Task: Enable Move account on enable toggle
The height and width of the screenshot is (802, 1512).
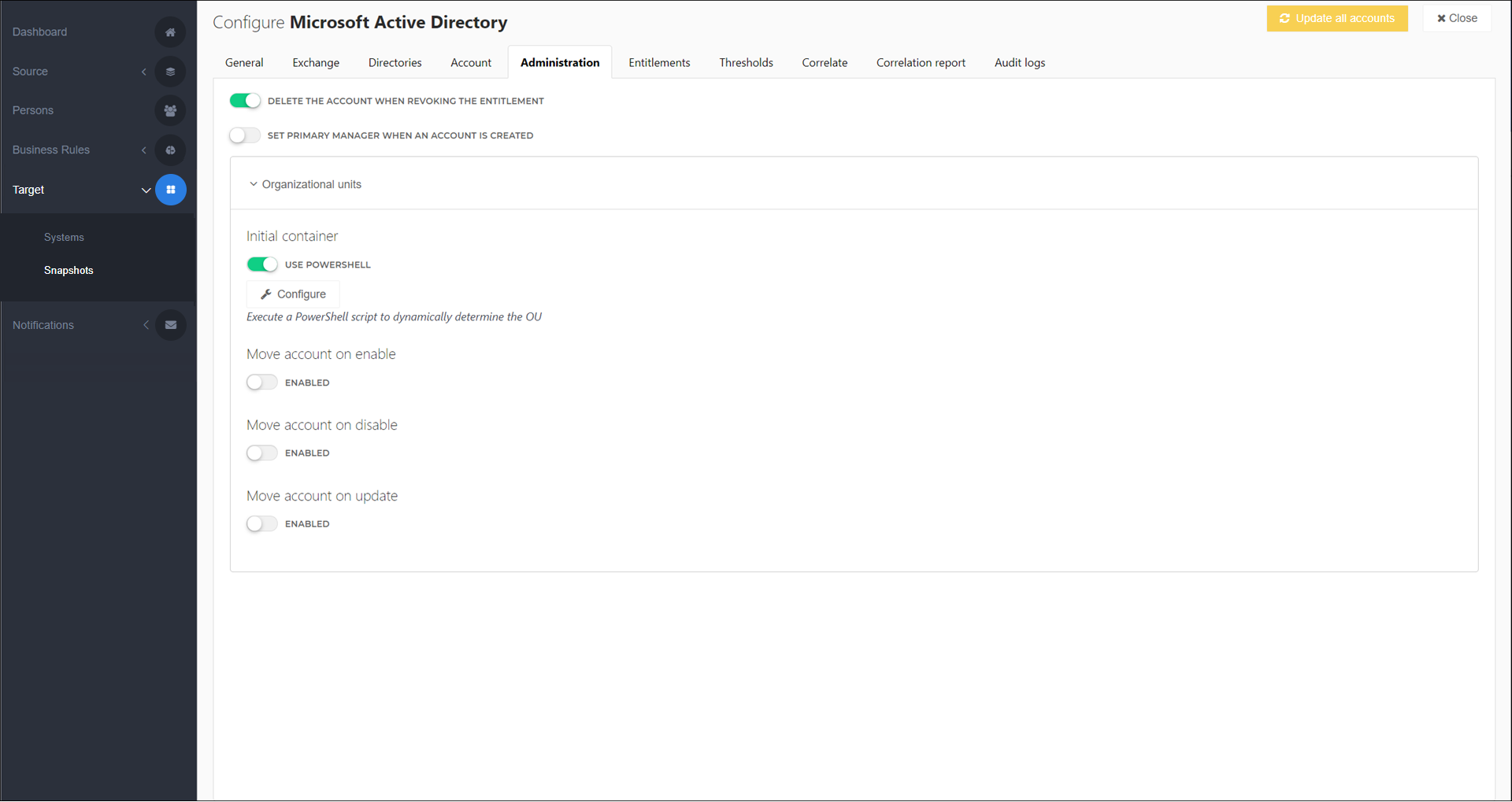Action: tap(262, 383)
